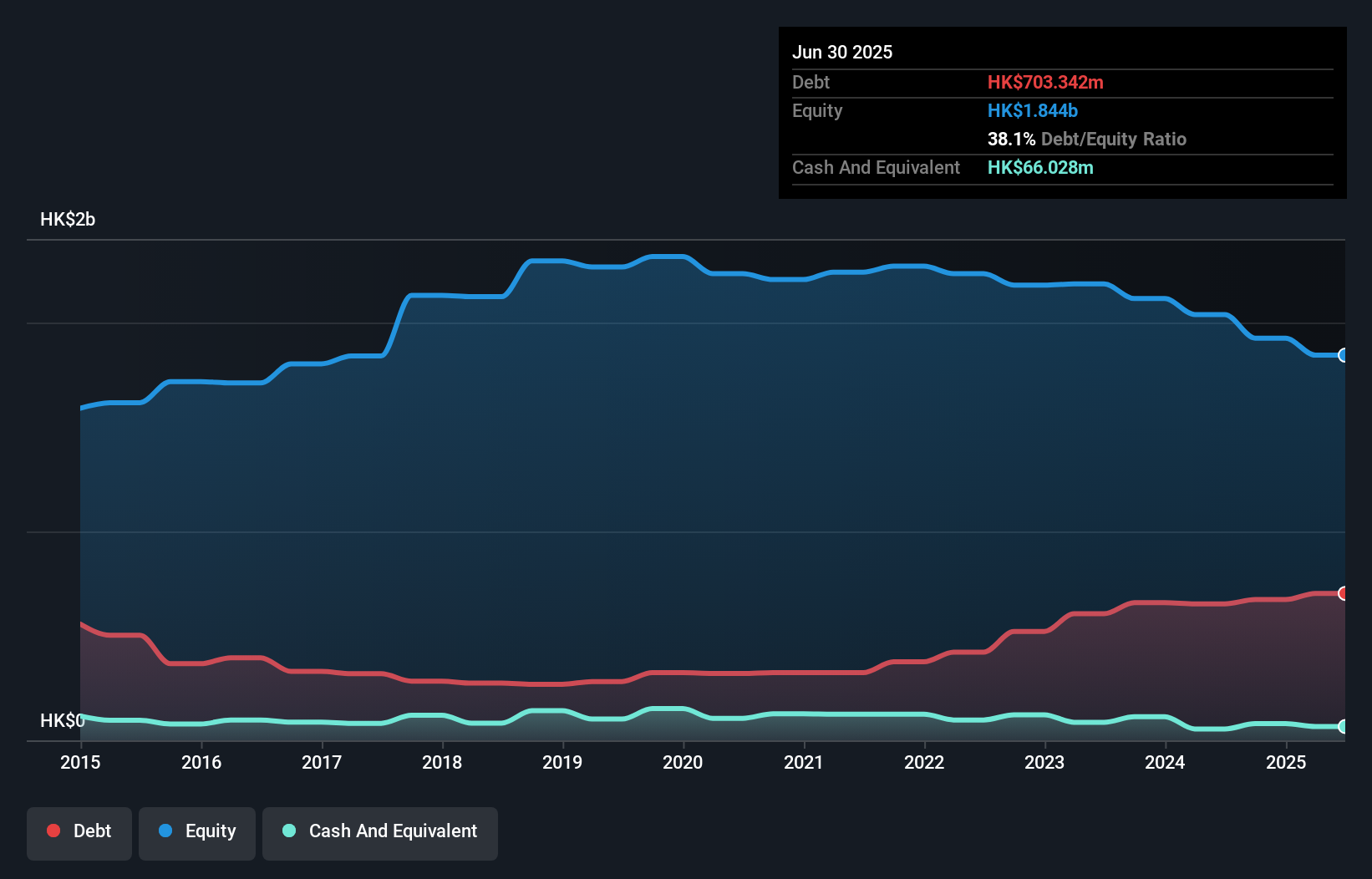Toggle the Cash And Equivalent series visibility
This screenshot has height=879, width=1372.
(x=380, y=831)
